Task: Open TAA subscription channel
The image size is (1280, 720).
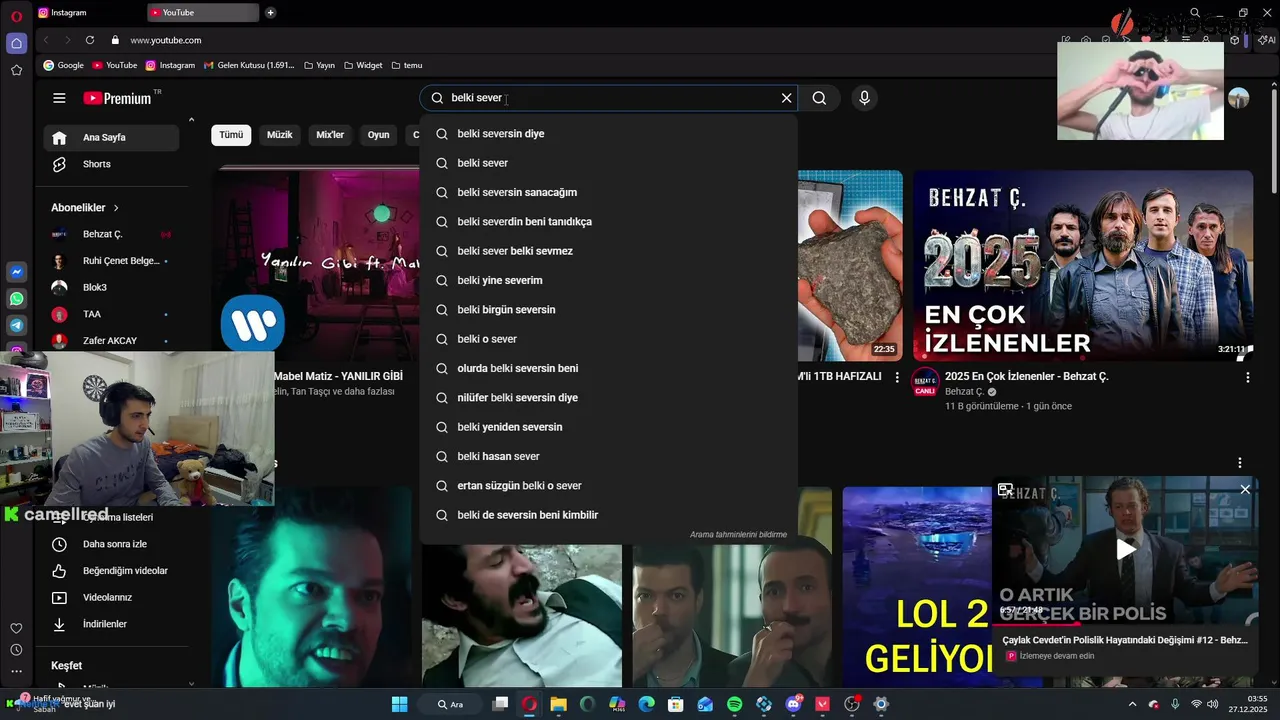Action: (111, 314)
